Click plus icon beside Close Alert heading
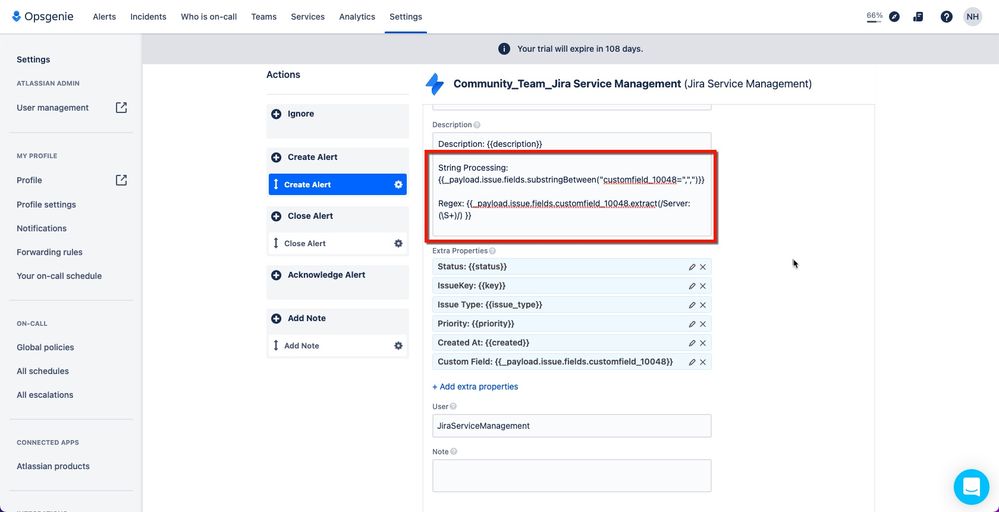999x512 pixels. 276,217
